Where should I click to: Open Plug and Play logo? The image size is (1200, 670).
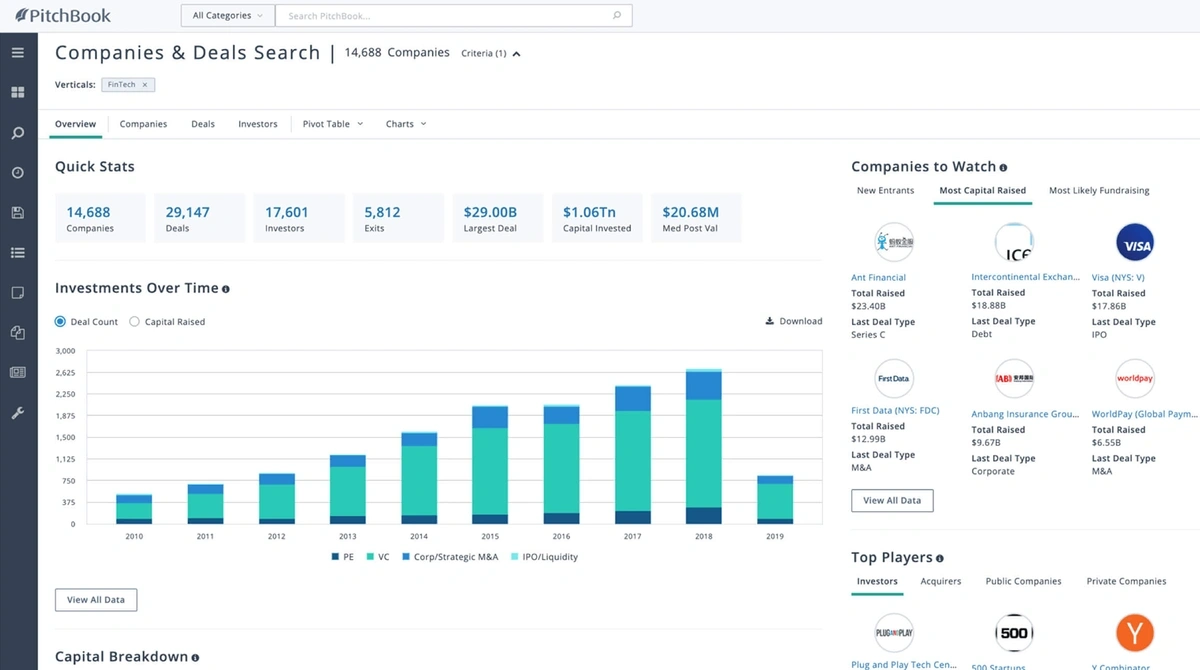(893, 633)
